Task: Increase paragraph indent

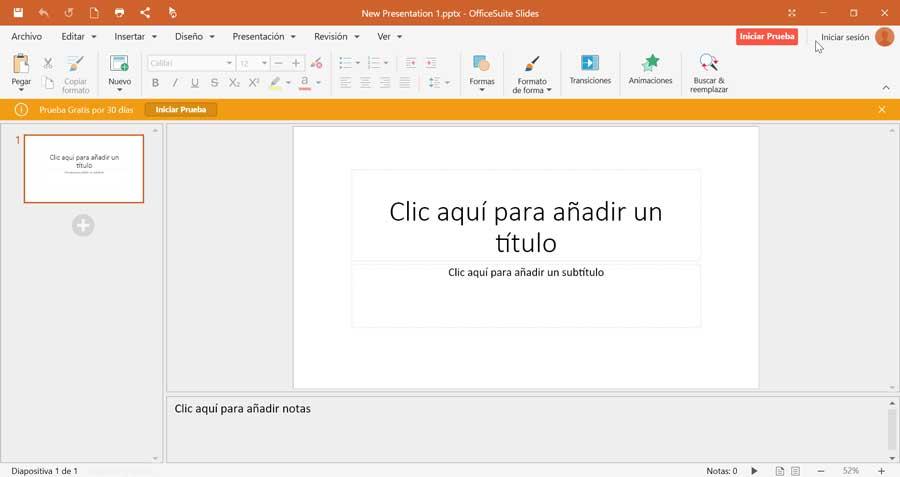Action: click(x=431, y=63)
